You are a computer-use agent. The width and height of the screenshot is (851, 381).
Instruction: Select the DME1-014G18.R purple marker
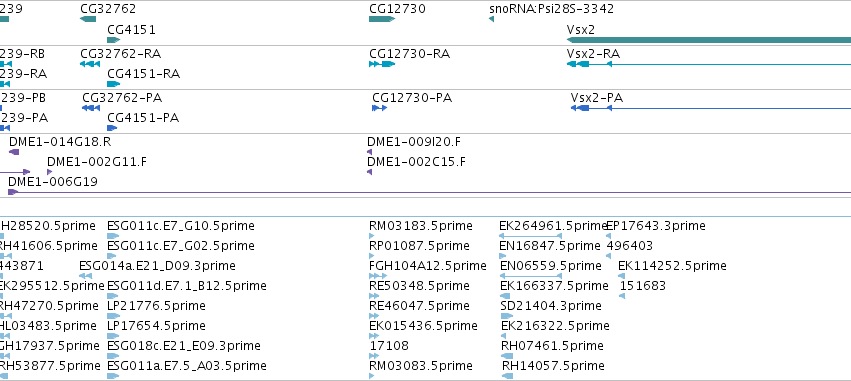click(14, 152)
